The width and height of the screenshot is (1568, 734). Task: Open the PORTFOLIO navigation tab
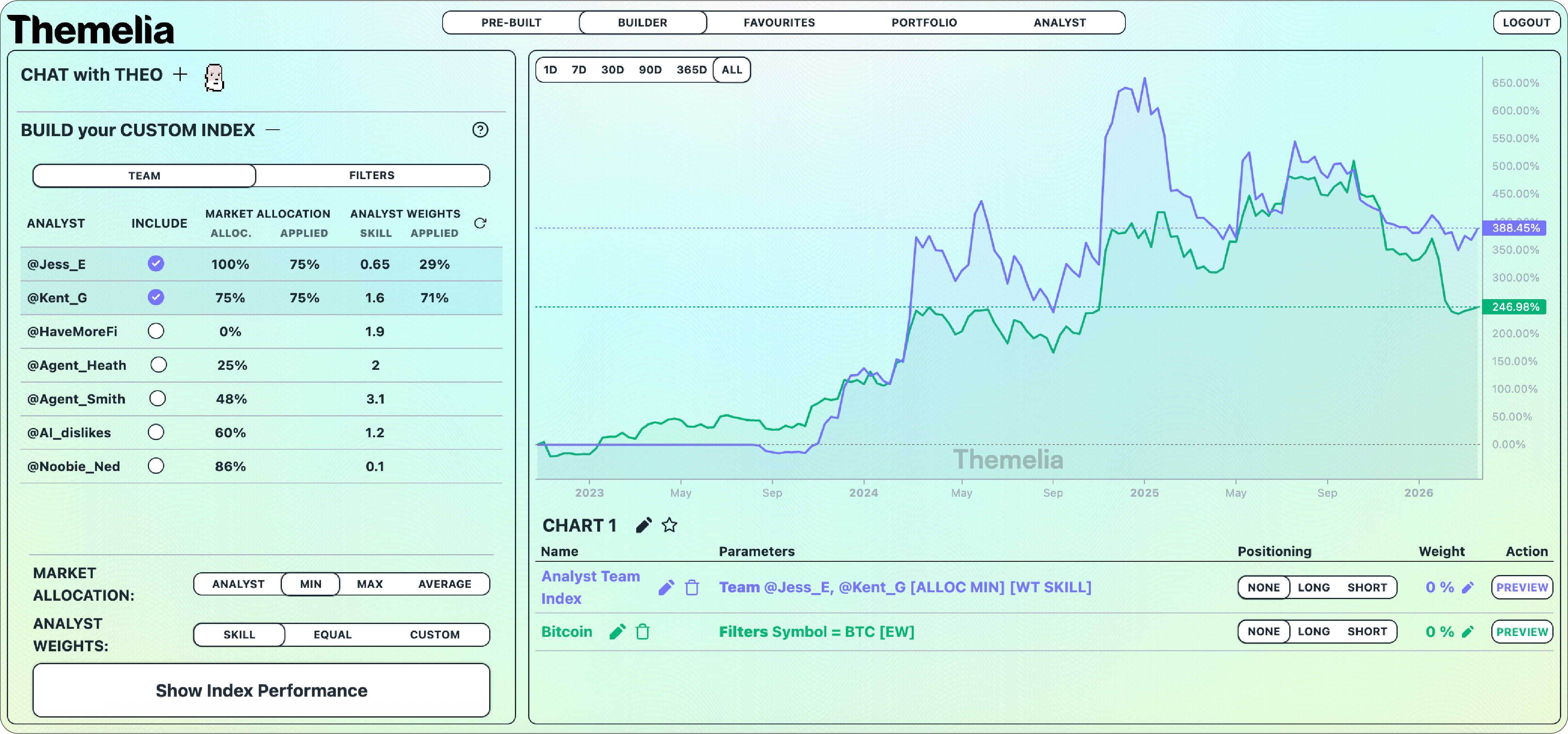[923, 22]
